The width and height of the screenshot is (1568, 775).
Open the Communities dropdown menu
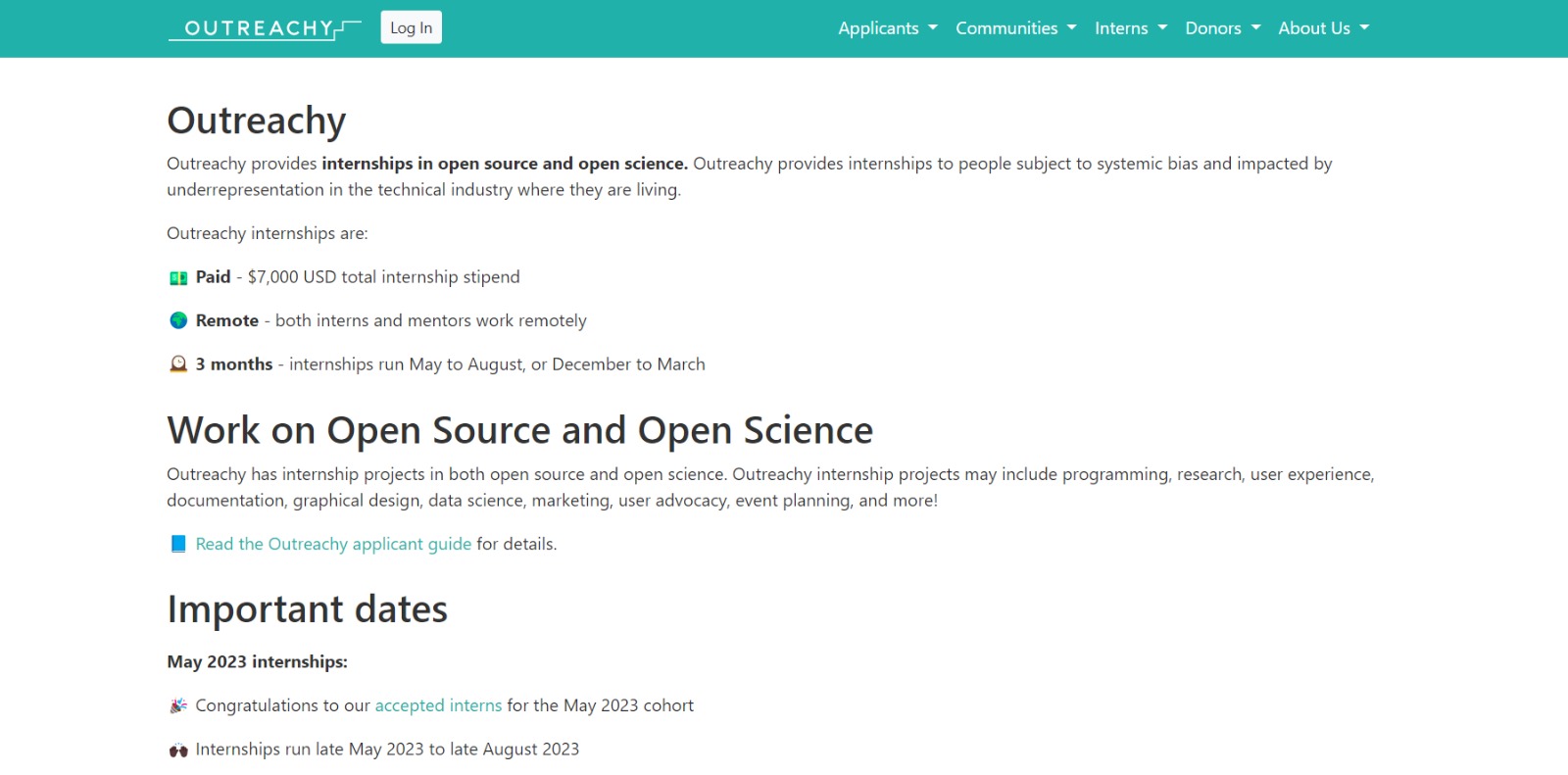point(1015,28)
